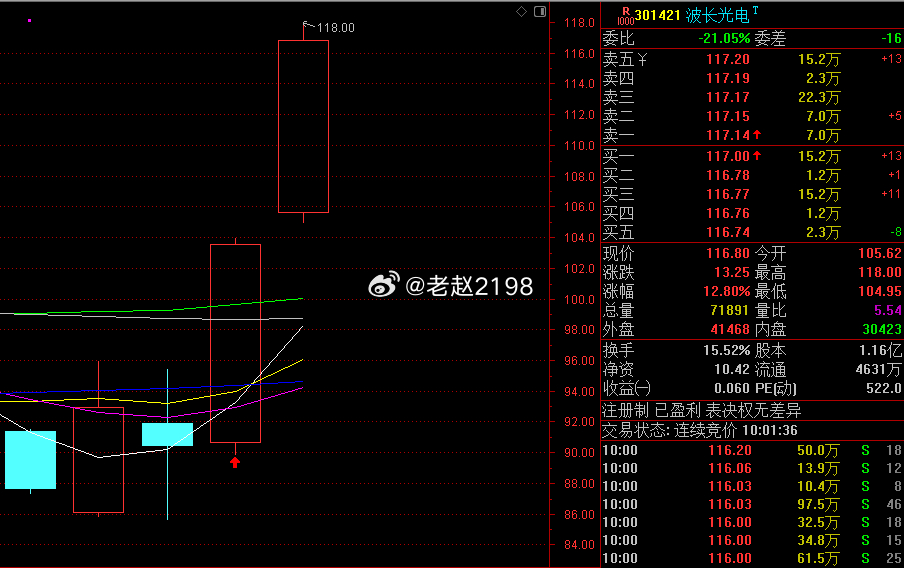Select the 买四 price 116.76

pos(728,213)
